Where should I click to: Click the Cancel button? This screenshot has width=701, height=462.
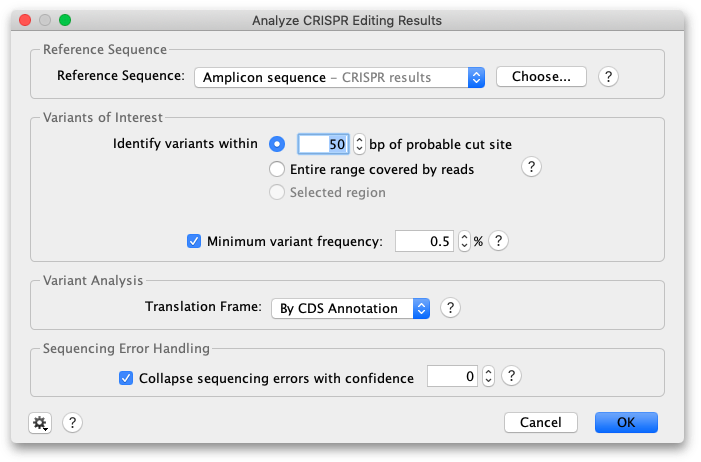point(541,422)
